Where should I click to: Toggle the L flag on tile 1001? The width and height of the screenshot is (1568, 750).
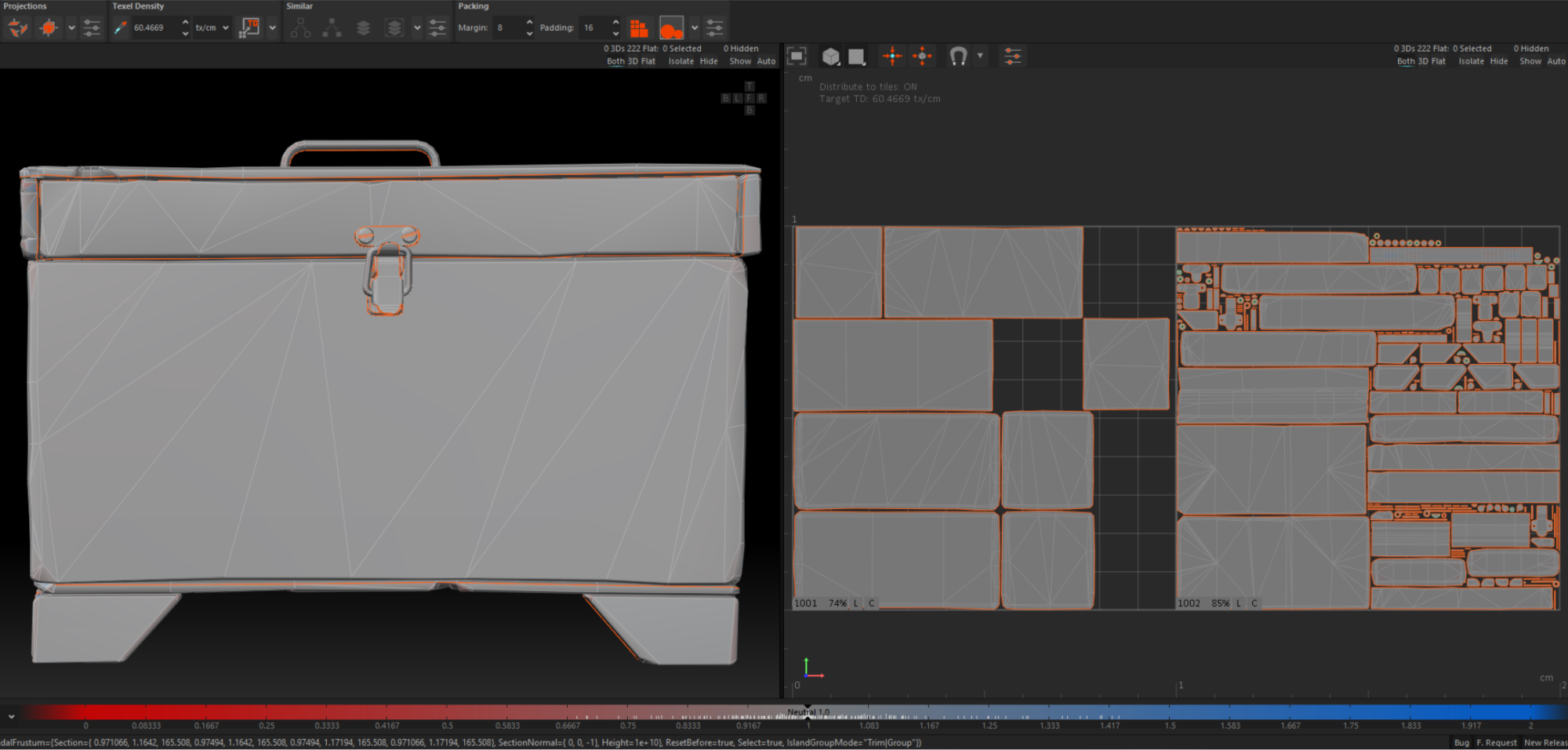pyautogui.click(x=855, y=603)
